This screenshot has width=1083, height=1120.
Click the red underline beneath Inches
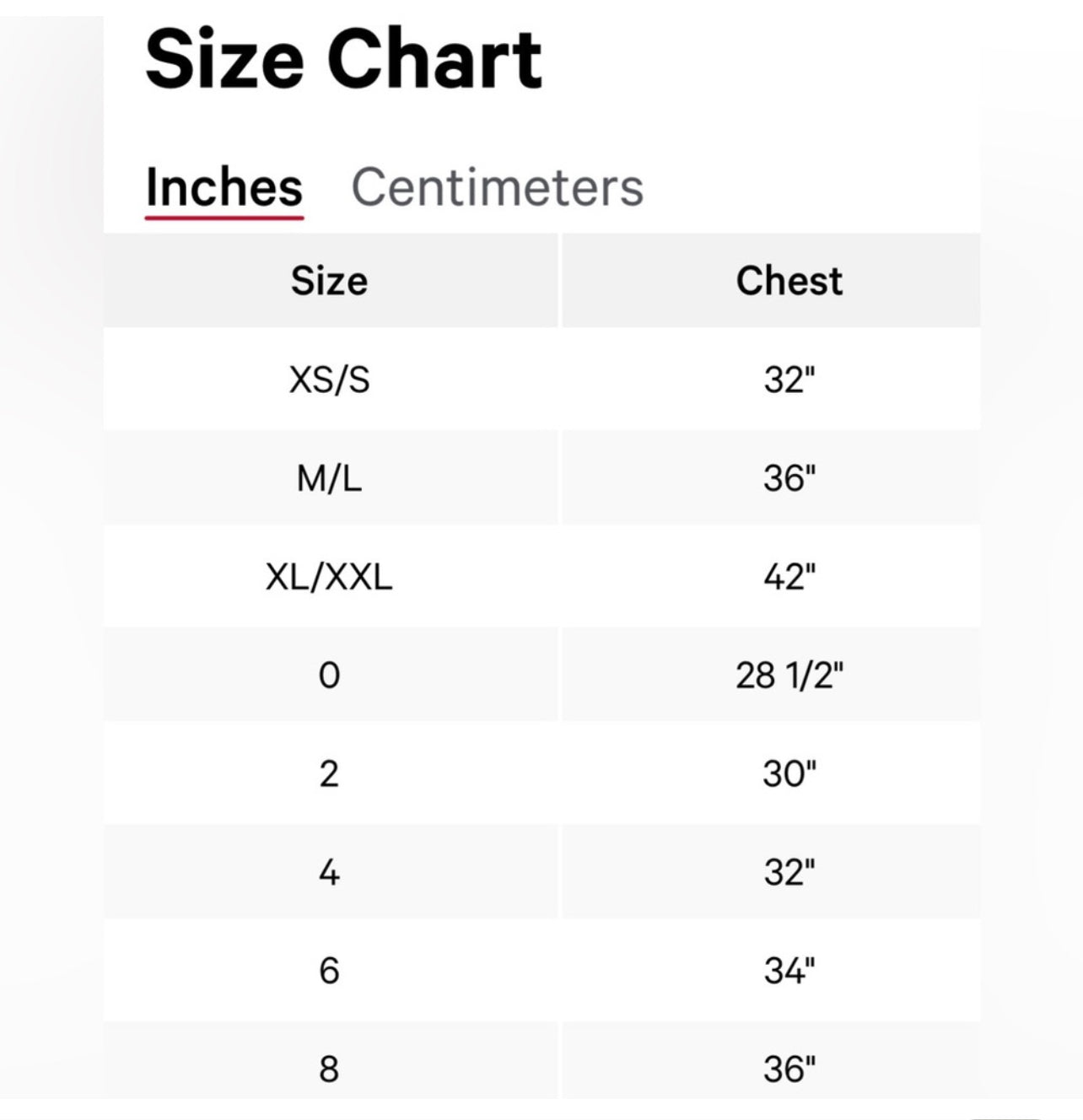click(224, 218)
